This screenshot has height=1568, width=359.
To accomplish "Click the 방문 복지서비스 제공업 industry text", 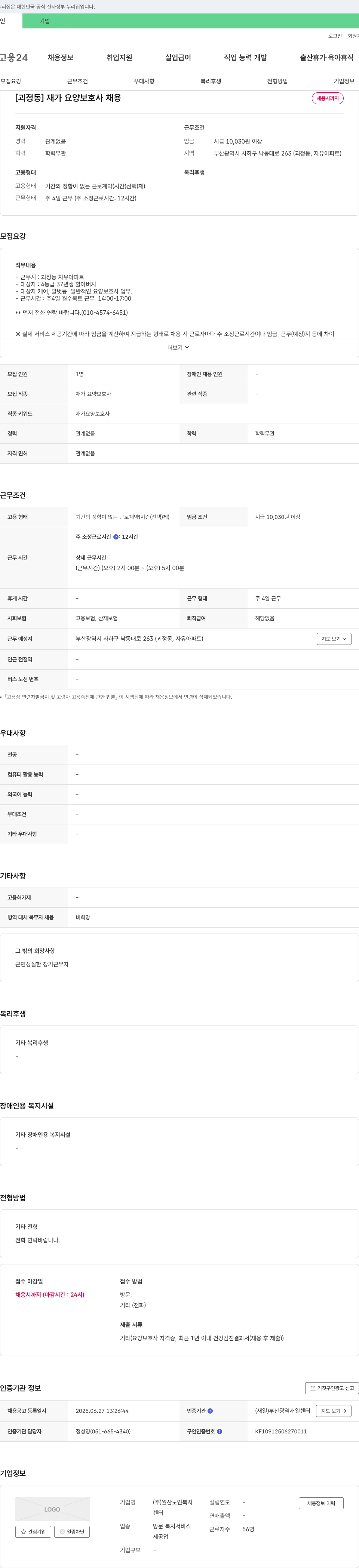I will click(x=172, y=1531).
